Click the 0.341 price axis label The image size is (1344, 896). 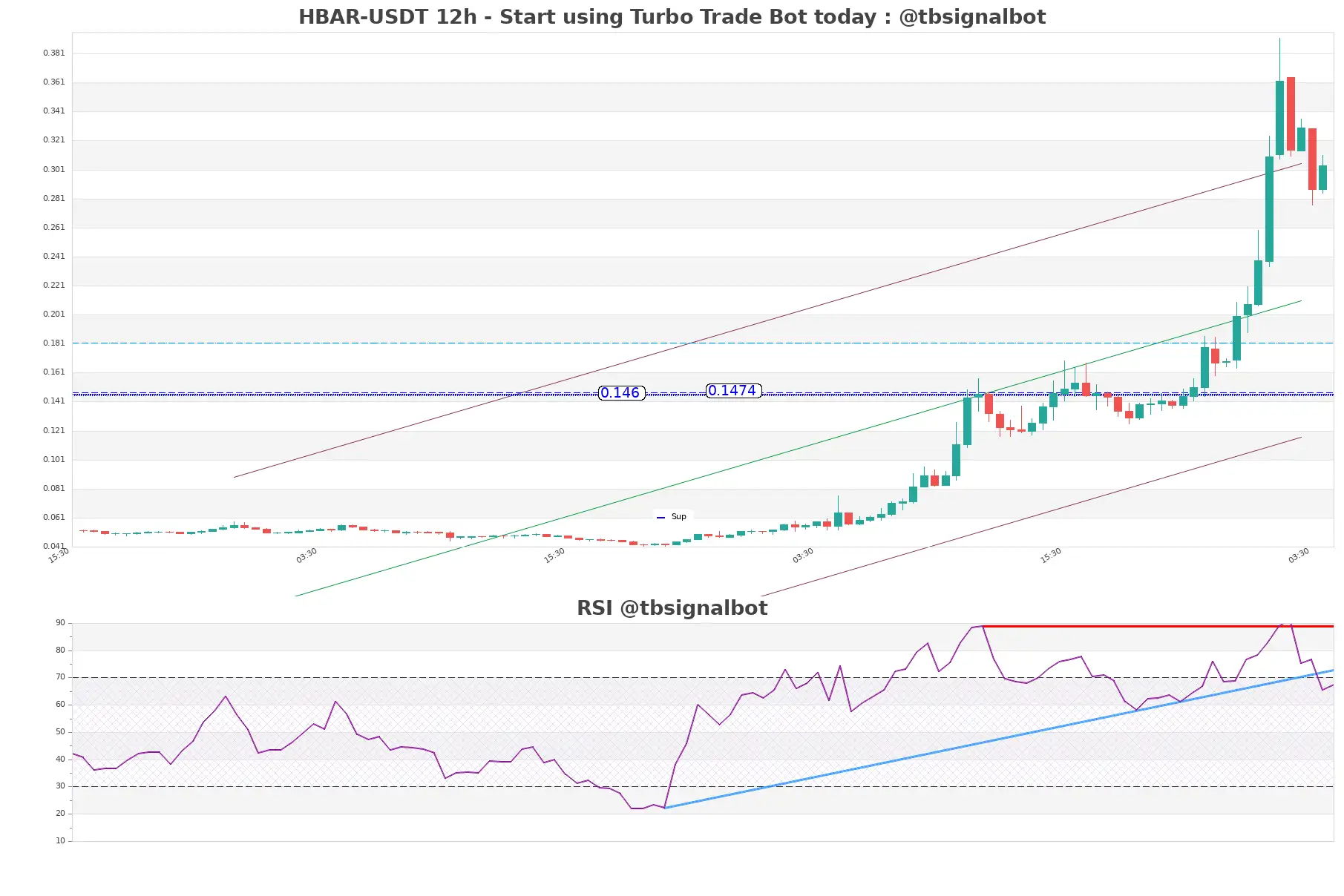click(x=53, y=111)
